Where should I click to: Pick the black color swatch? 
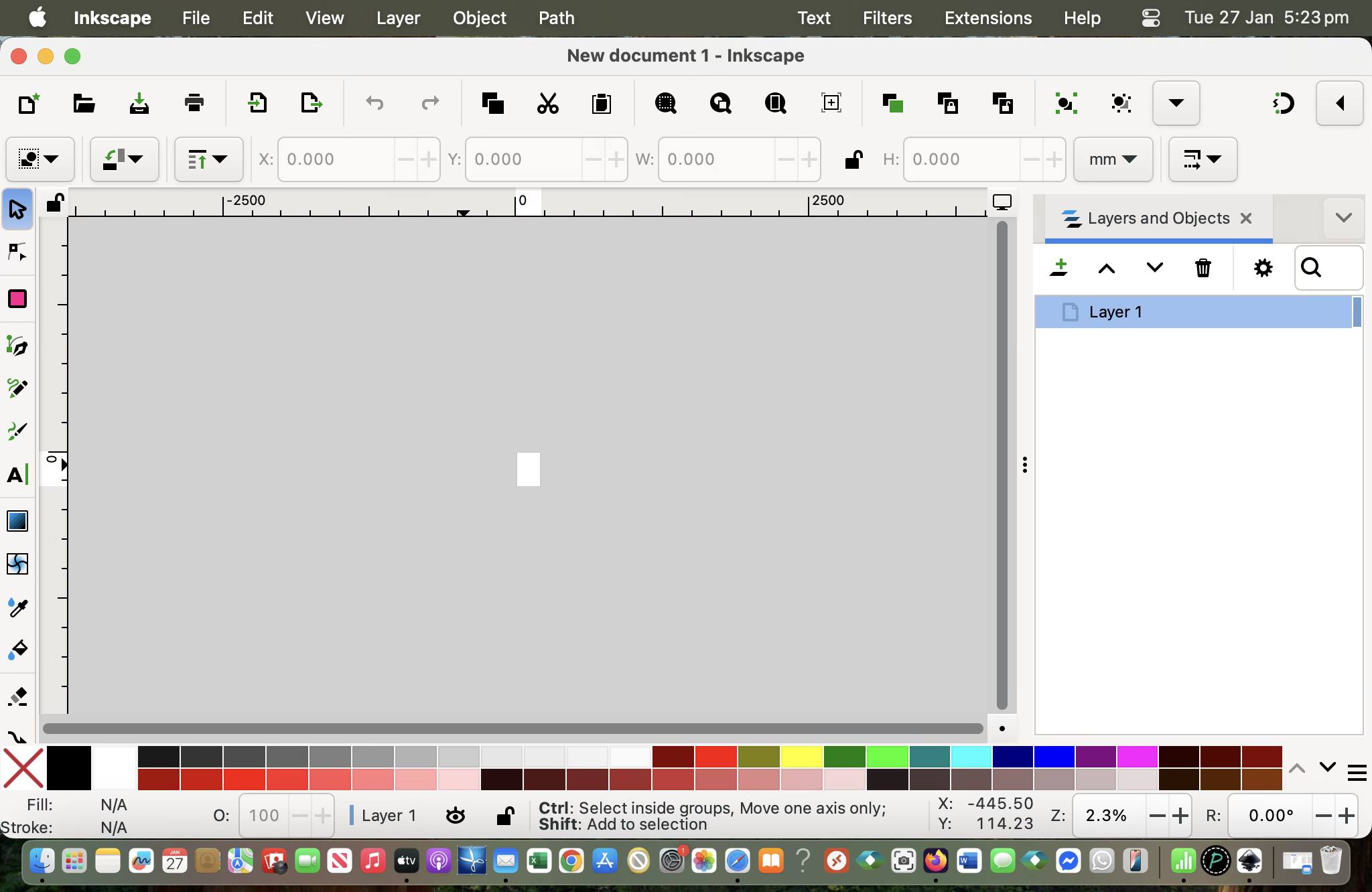coord(68,768)
